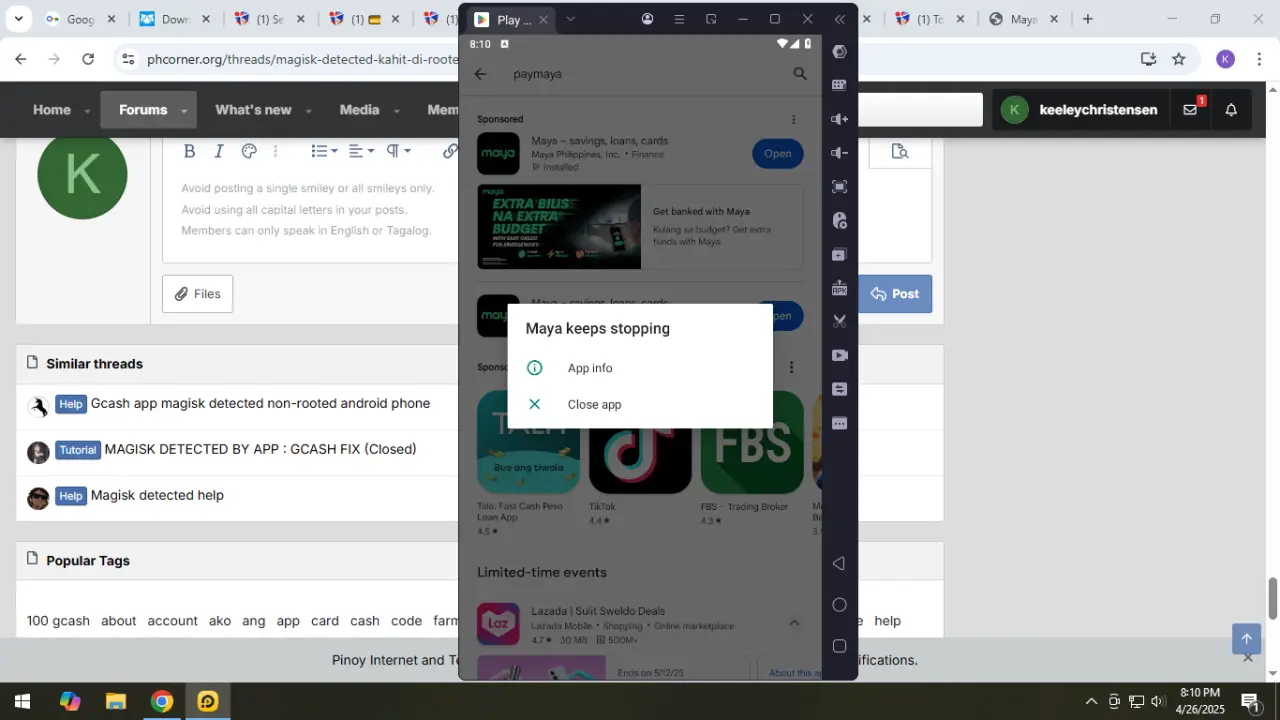
Task: Open forum inbox envelope icon
Action: [x=1190, y=110]
